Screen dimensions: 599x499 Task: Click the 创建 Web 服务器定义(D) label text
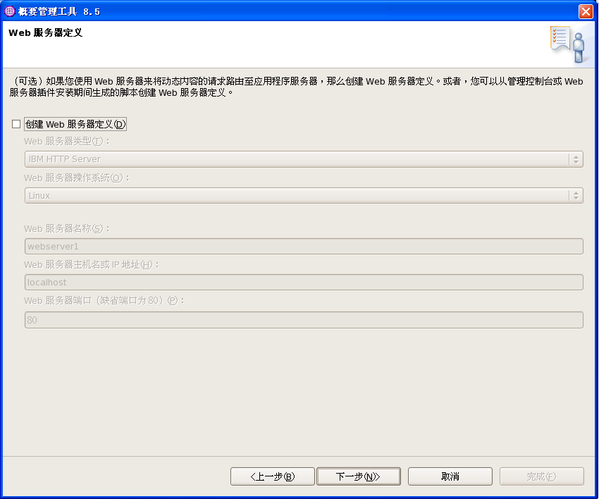tap(75, 124)
